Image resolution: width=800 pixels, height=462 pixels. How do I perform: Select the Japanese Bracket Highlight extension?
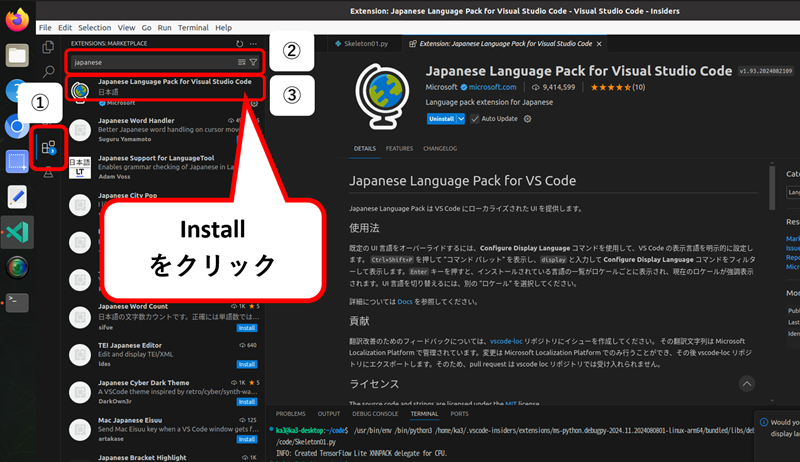tap(165, 457)
